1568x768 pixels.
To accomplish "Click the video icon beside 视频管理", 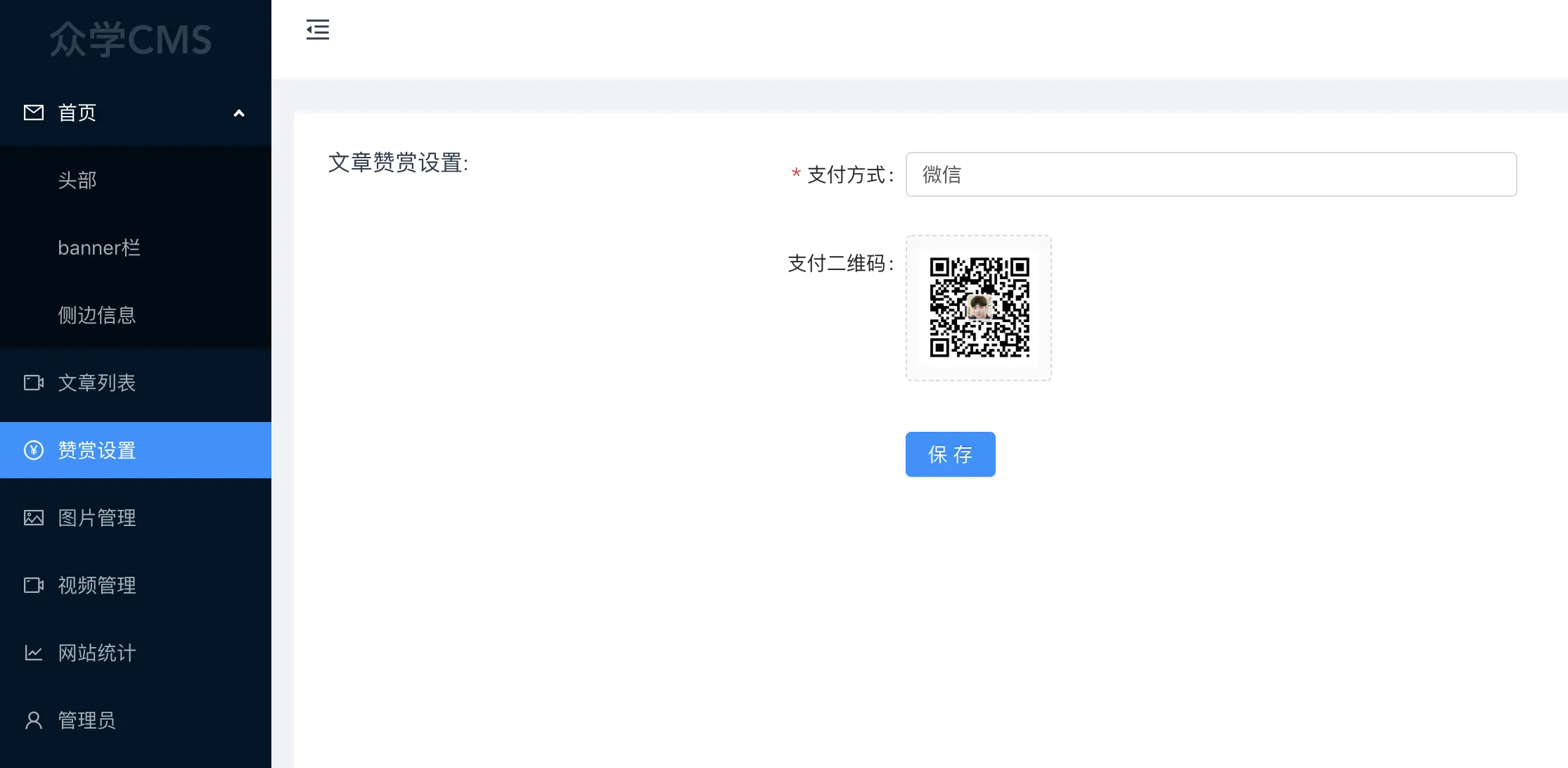I will pos(34,585).
